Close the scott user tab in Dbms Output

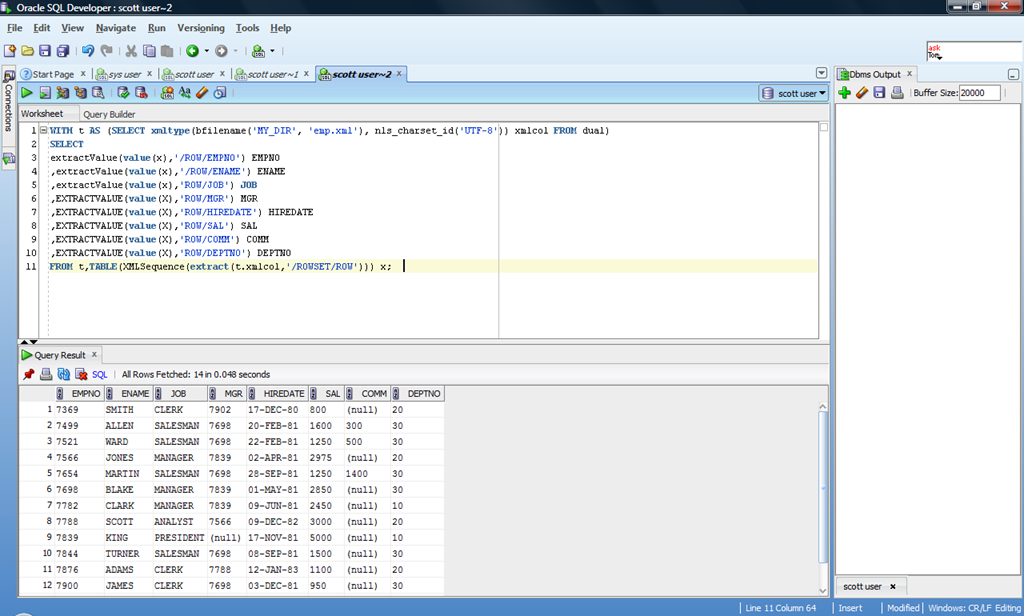(x=893, y=587)
